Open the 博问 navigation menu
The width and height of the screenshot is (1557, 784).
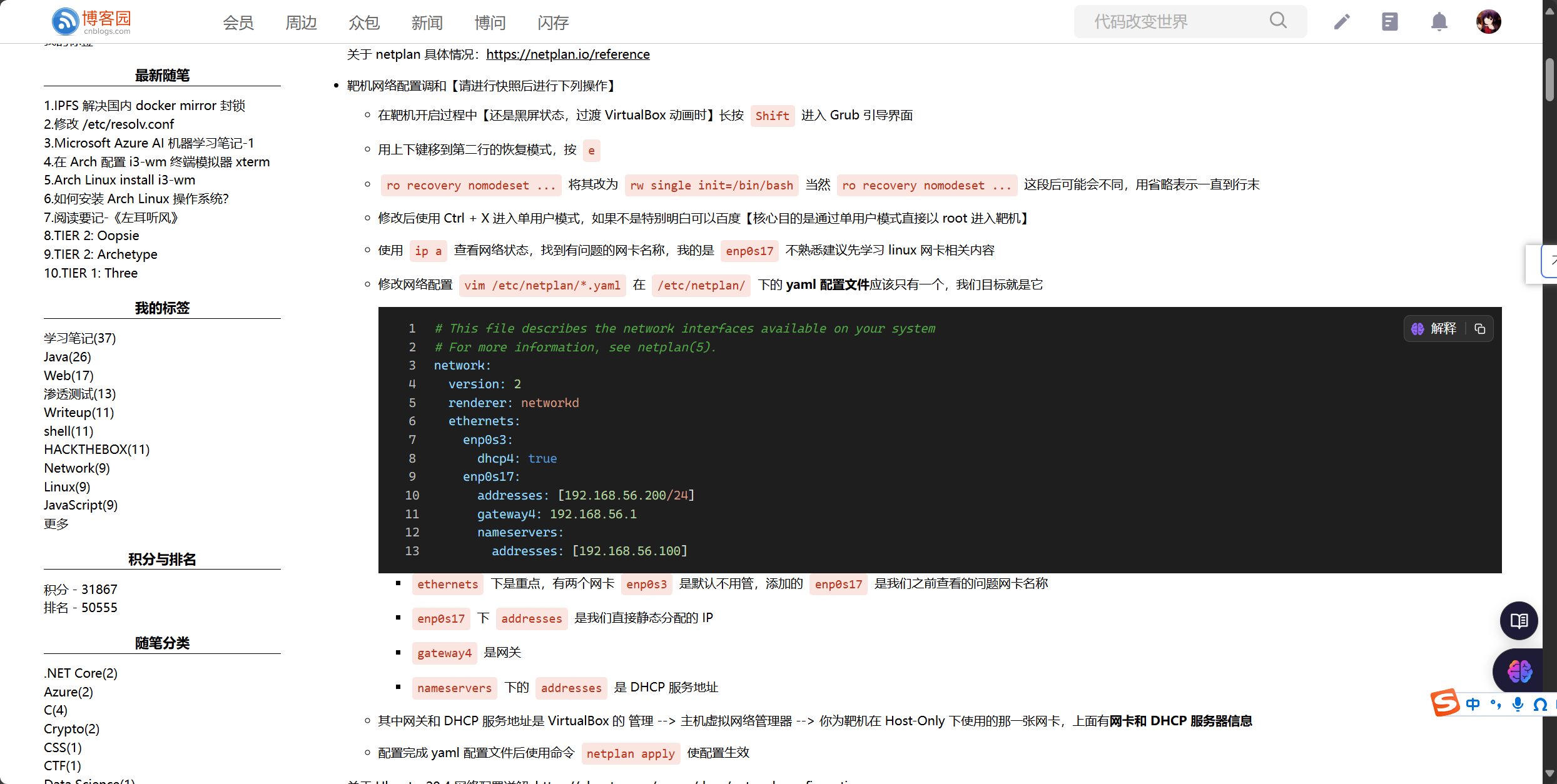click(490, 23)
